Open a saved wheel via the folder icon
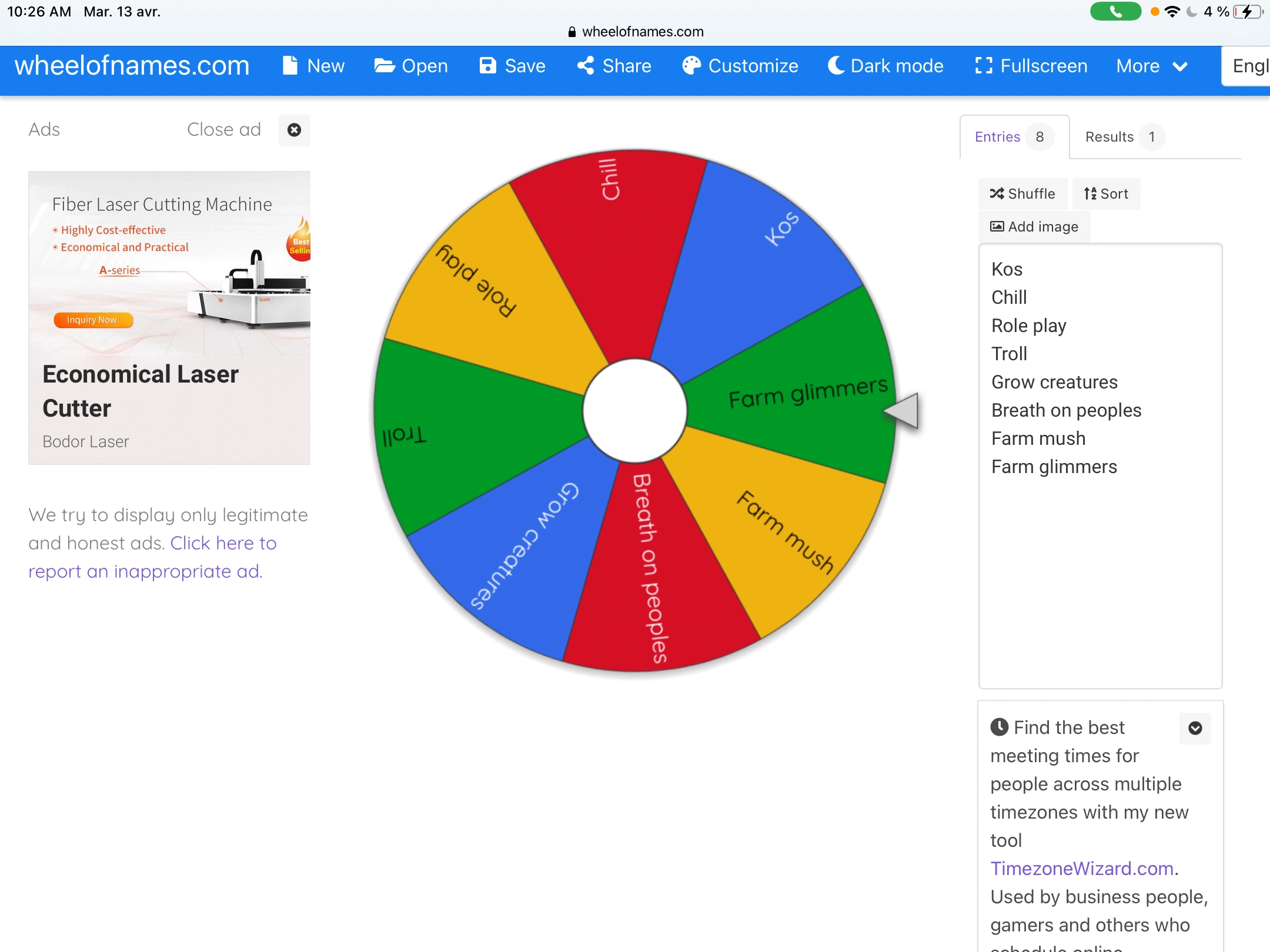Image resolution: width=1270 pixels, height=952 pixels. tap(385, 66)
